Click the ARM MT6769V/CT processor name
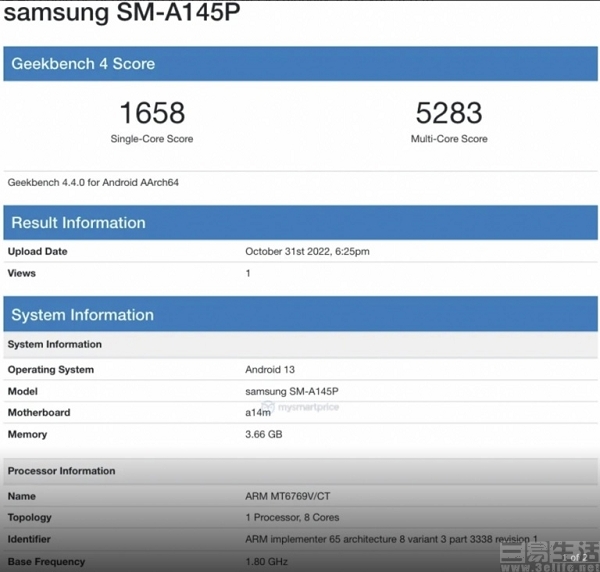The width and height of the screenshot is (600, 572). tap(289, 496)
